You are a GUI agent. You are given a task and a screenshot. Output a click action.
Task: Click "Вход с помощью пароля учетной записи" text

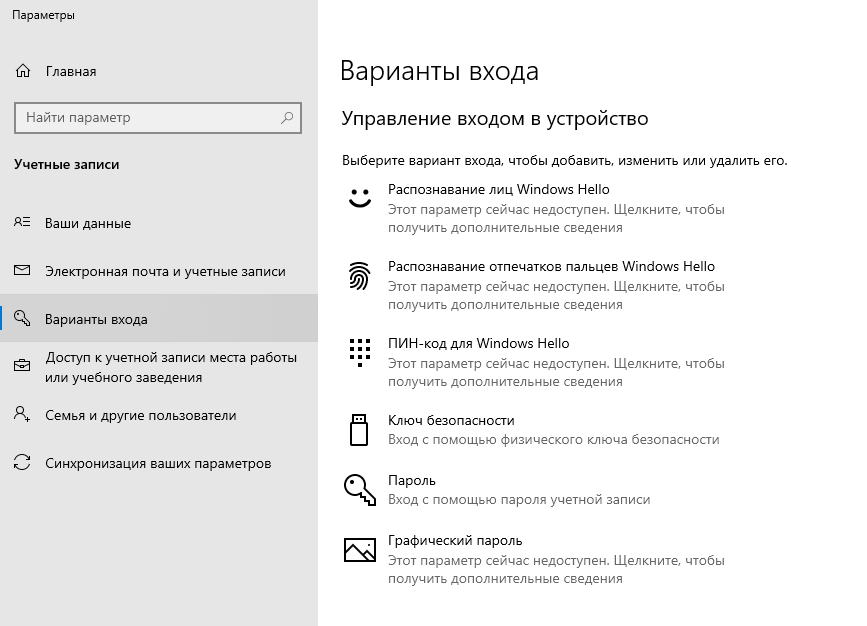[519, 499]
